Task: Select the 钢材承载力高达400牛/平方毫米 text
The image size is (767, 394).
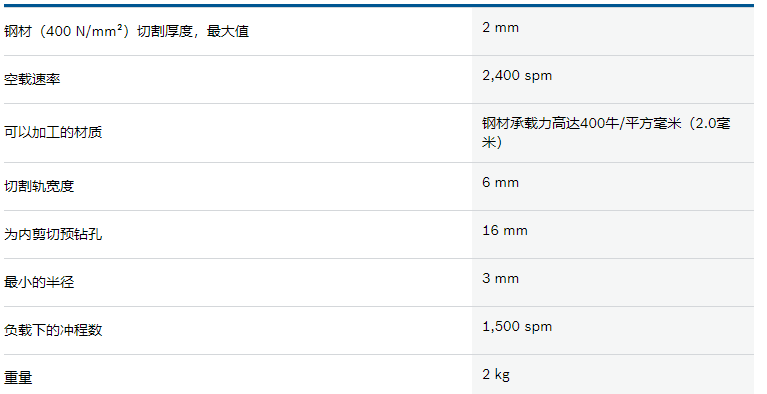Action: point(581,123)
